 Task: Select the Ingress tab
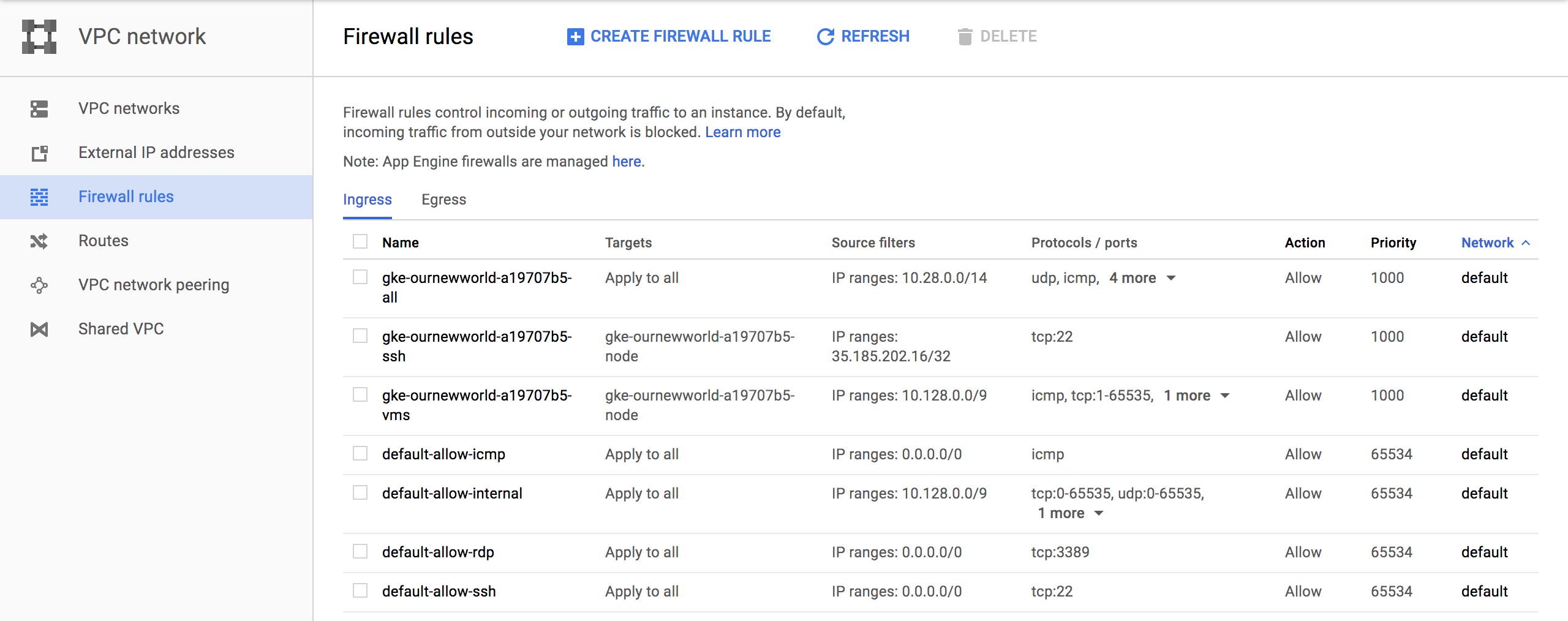click(367, 200)
